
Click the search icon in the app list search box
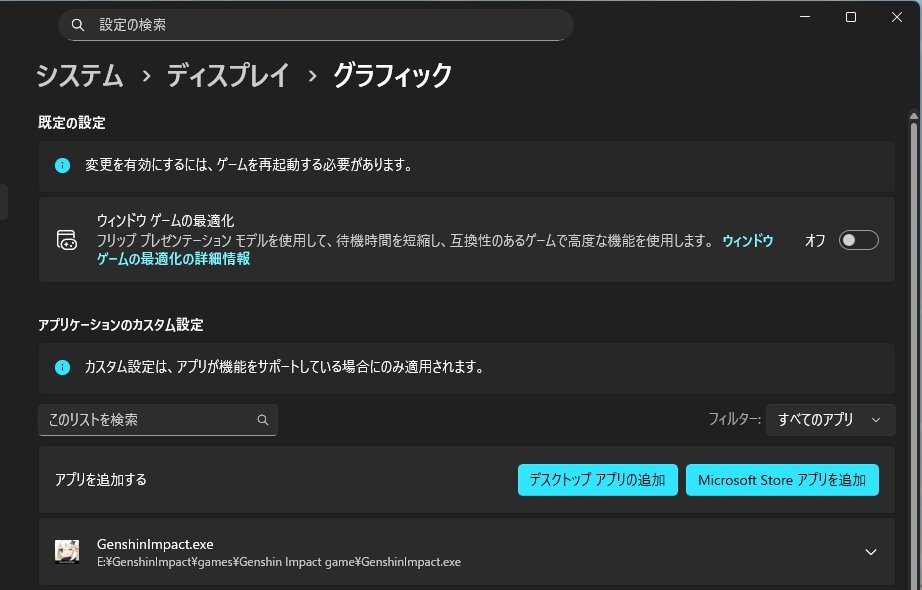pyautogui.click(x=263, y=420)
